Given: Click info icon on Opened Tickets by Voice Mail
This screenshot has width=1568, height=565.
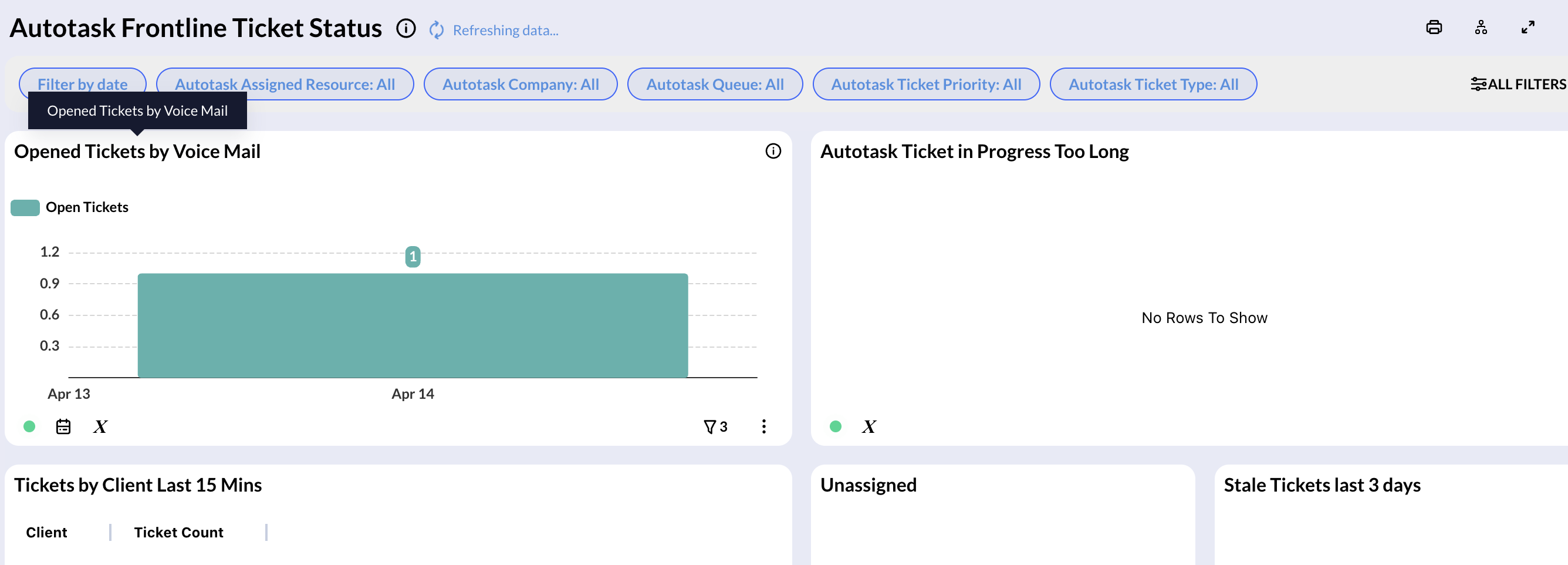Looking at the screenshot, I should pyautogui.click(x=773, y=151).
